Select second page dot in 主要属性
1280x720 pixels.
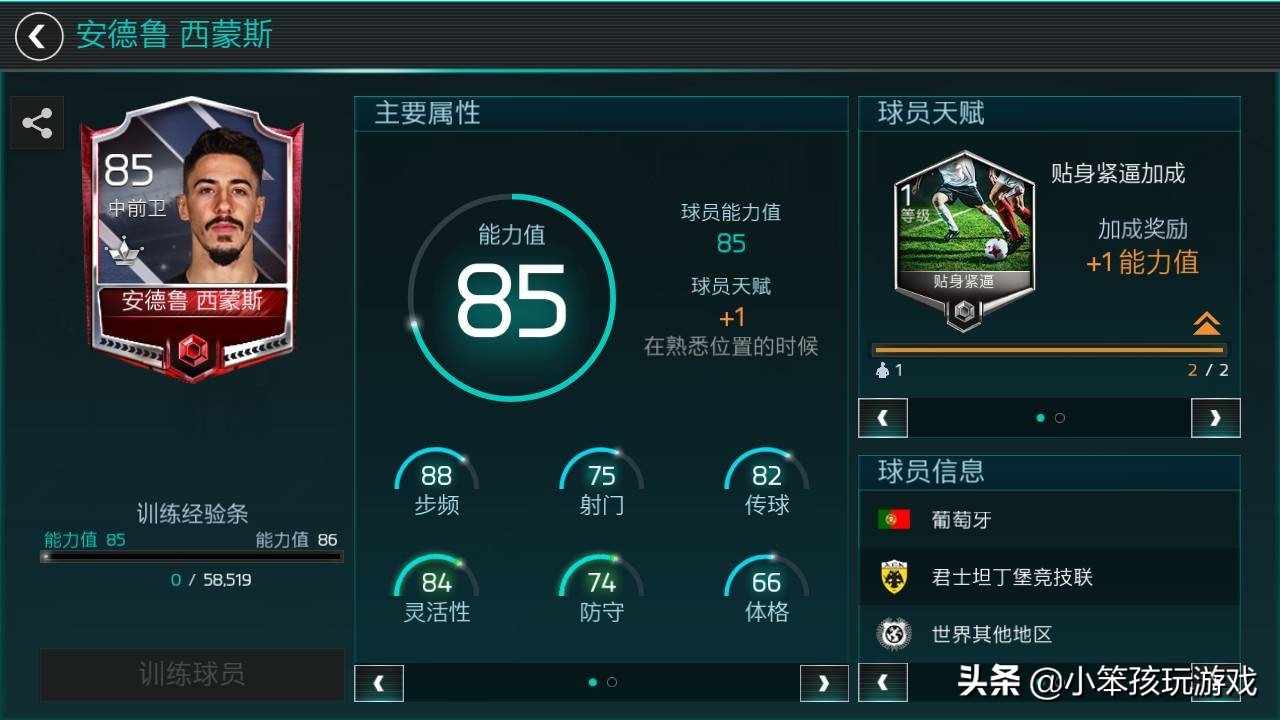(612, 682)
